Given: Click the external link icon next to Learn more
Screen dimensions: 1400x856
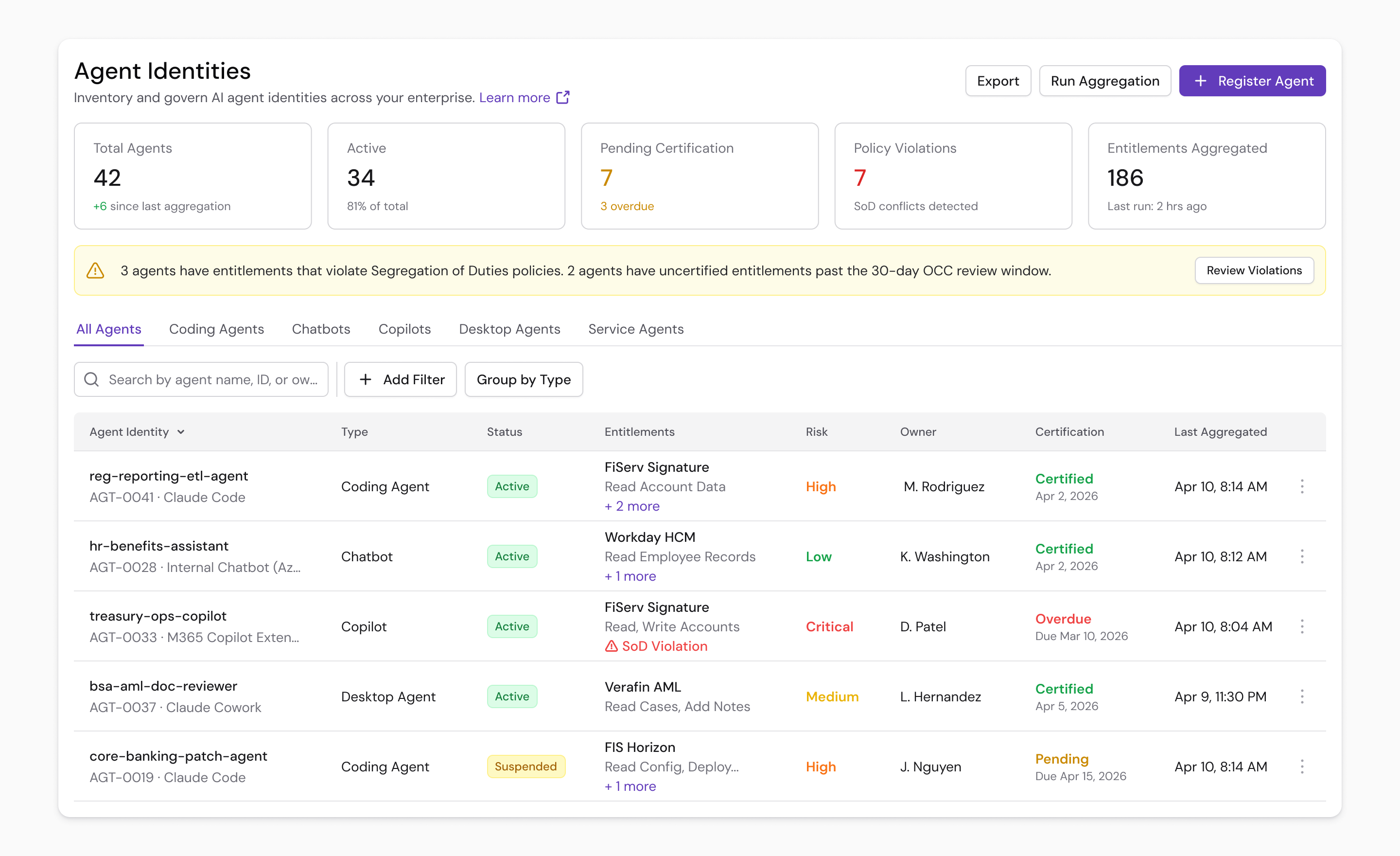Looking at the screenshot, I should [563, 97].
